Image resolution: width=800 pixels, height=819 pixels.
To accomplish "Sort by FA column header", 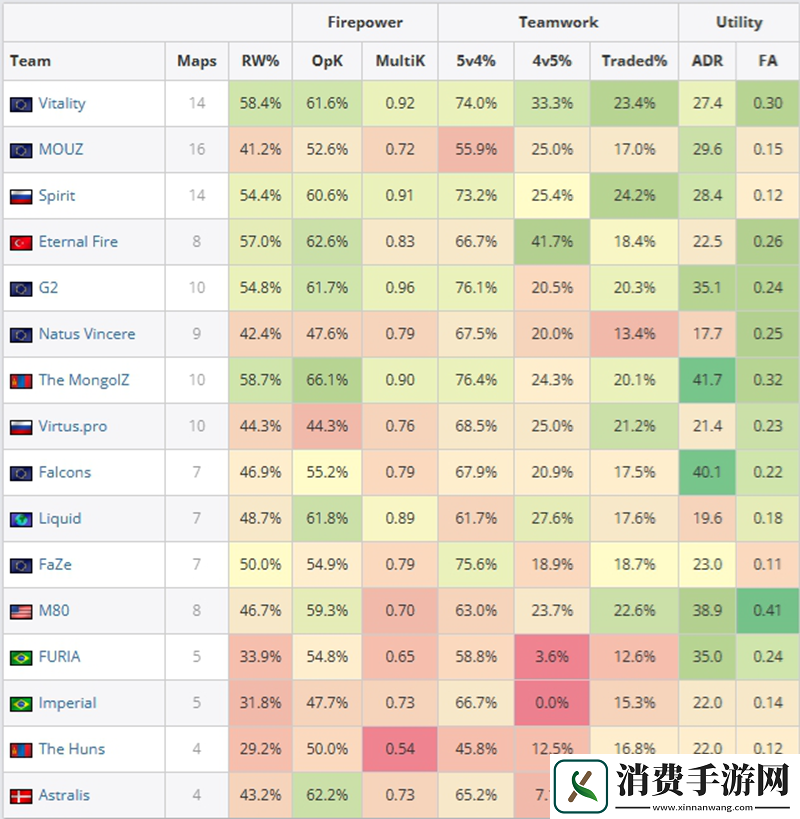I will pyautogui.click(x=768, y=61).
